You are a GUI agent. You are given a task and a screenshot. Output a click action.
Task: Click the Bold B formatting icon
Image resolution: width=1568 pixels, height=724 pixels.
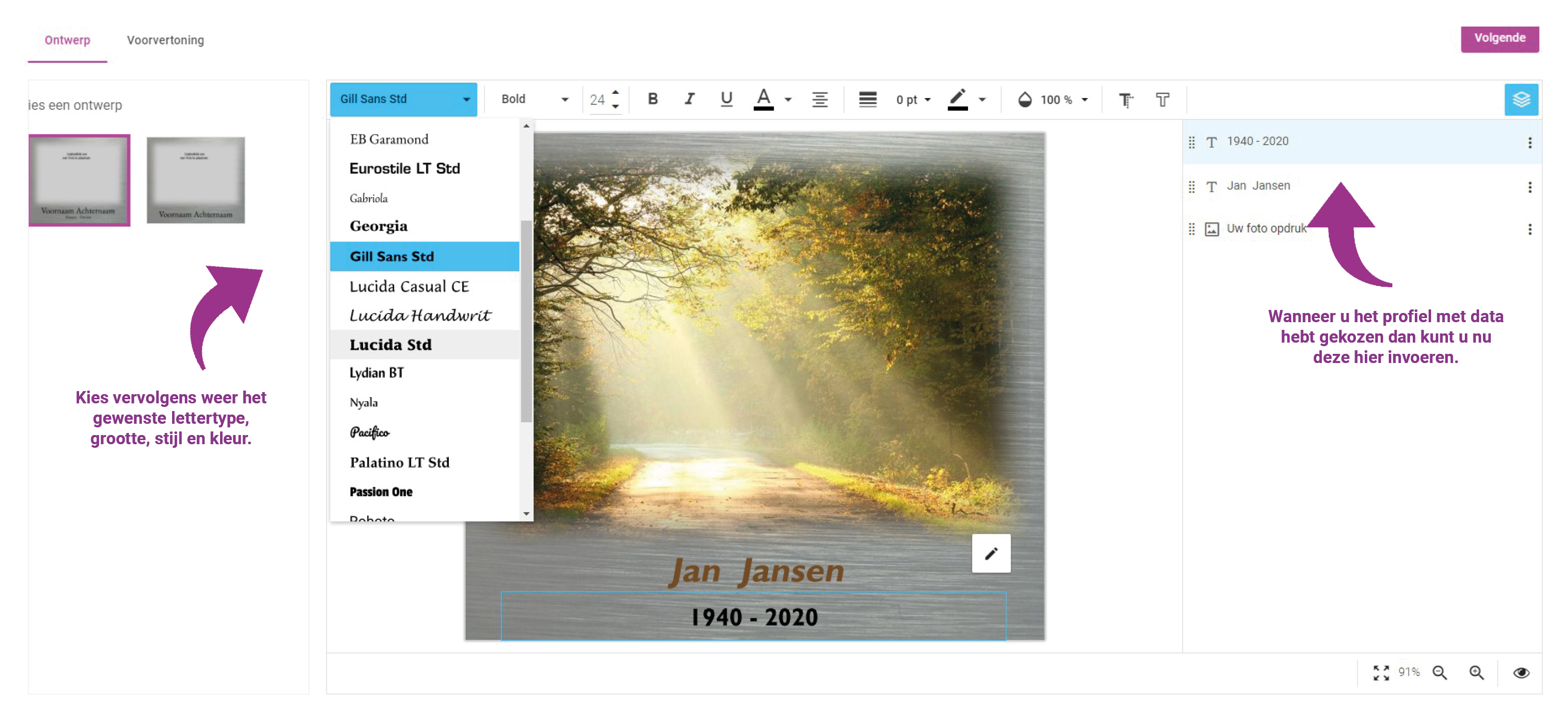point(653,99)
